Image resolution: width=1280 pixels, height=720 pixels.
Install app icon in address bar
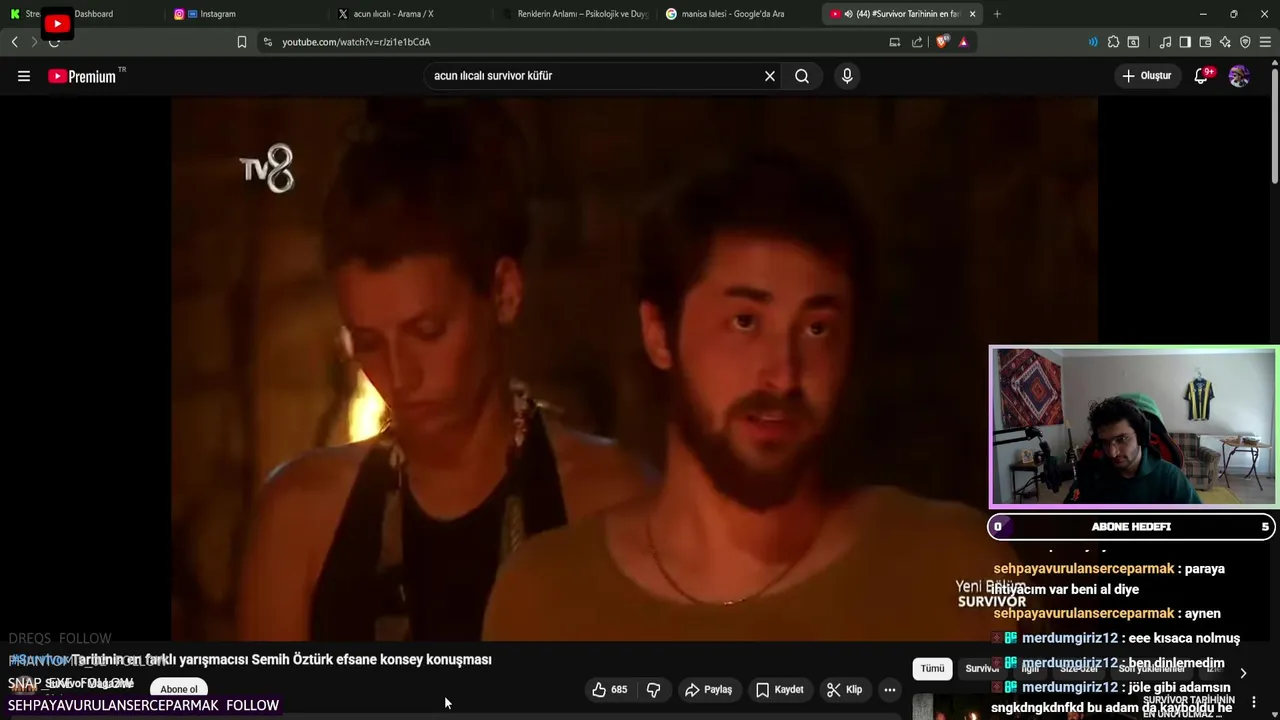click(895, 42)
